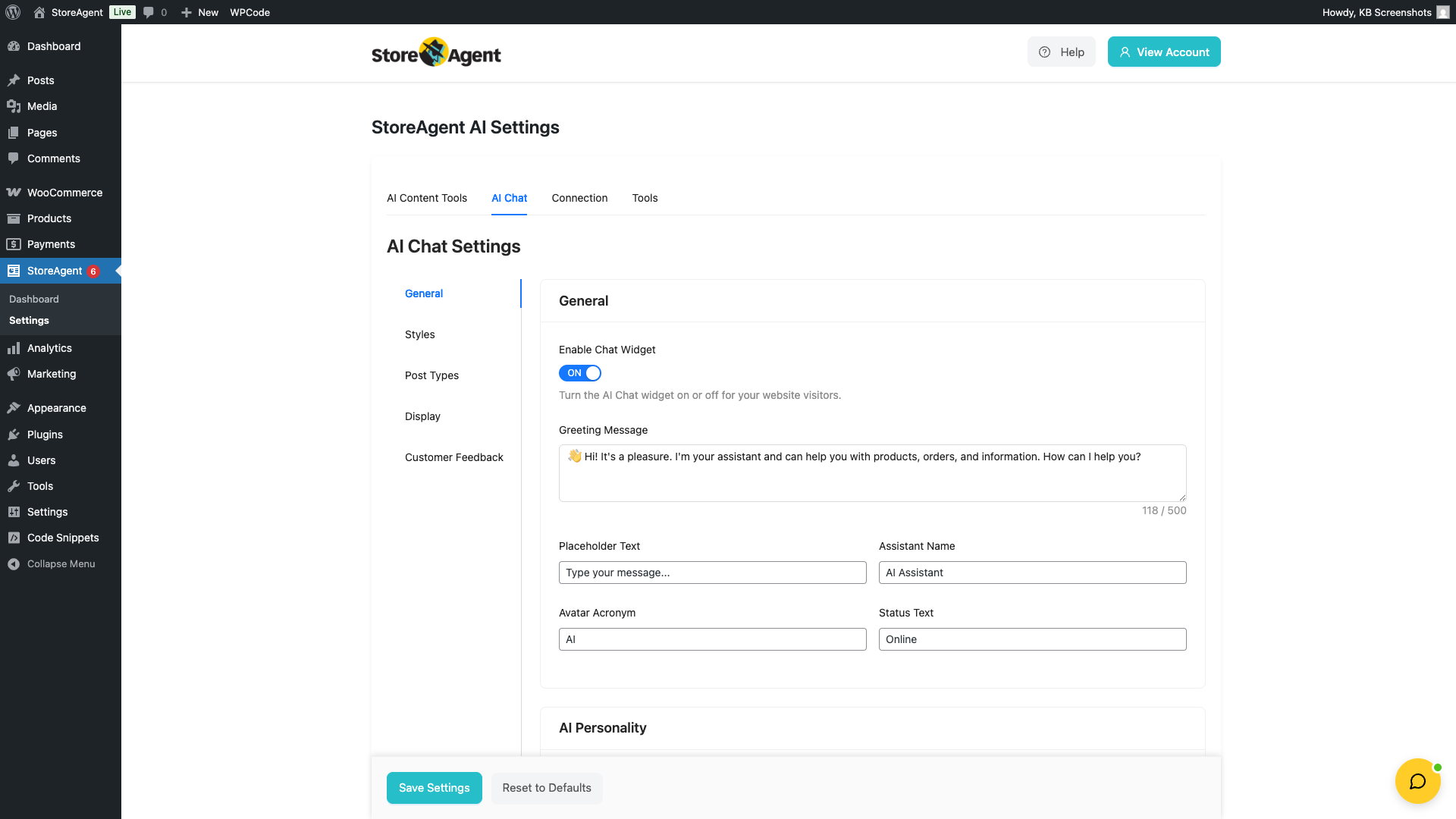Select the AI Chat tab
This screenshot has width=1456, height=819.
point(509,198)
